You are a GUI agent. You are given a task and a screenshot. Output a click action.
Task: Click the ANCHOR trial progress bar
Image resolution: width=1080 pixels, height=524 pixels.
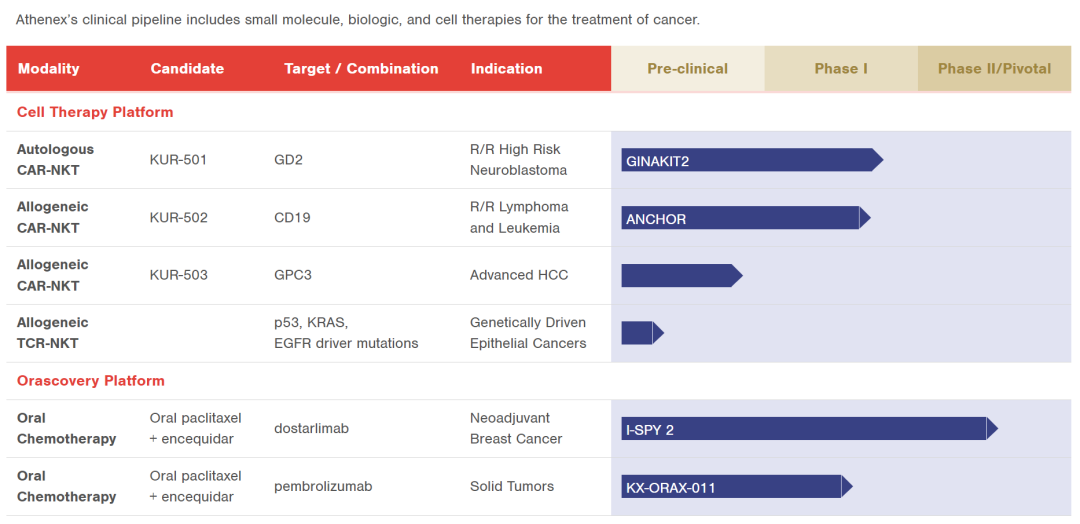coord(746,218)
